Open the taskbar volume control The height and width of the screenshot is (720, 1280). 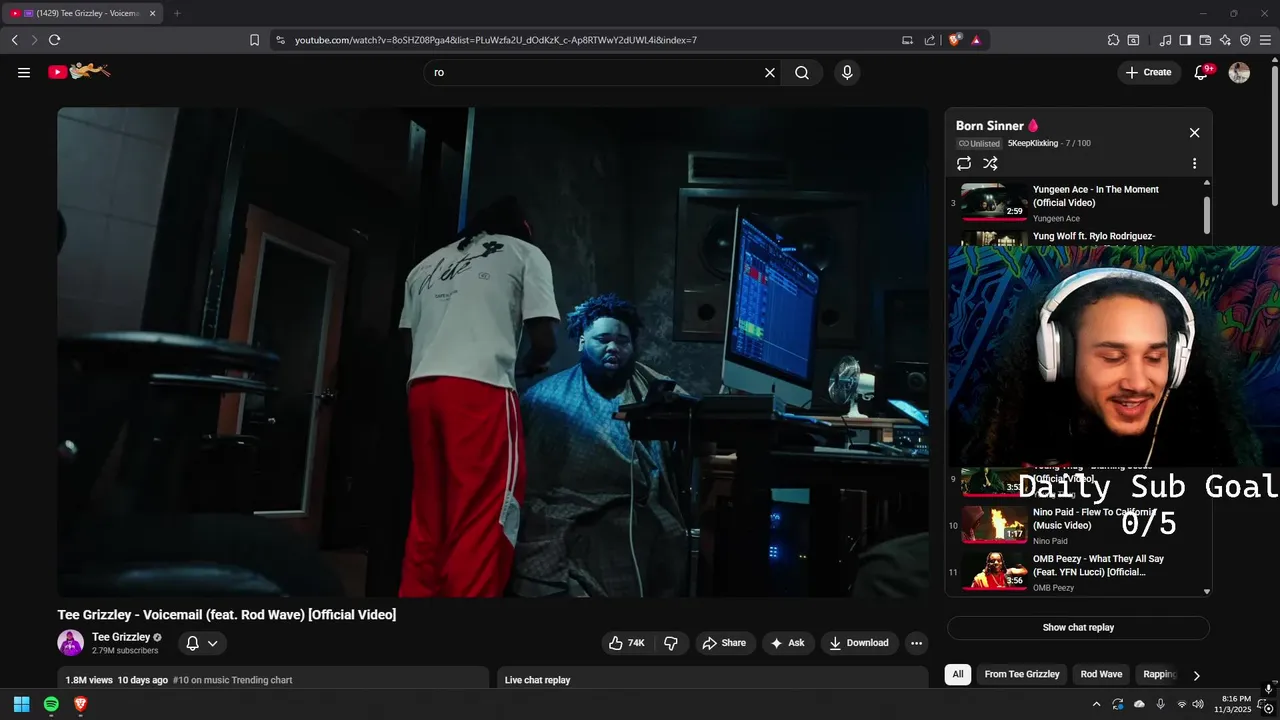[x=1198, y=704]
